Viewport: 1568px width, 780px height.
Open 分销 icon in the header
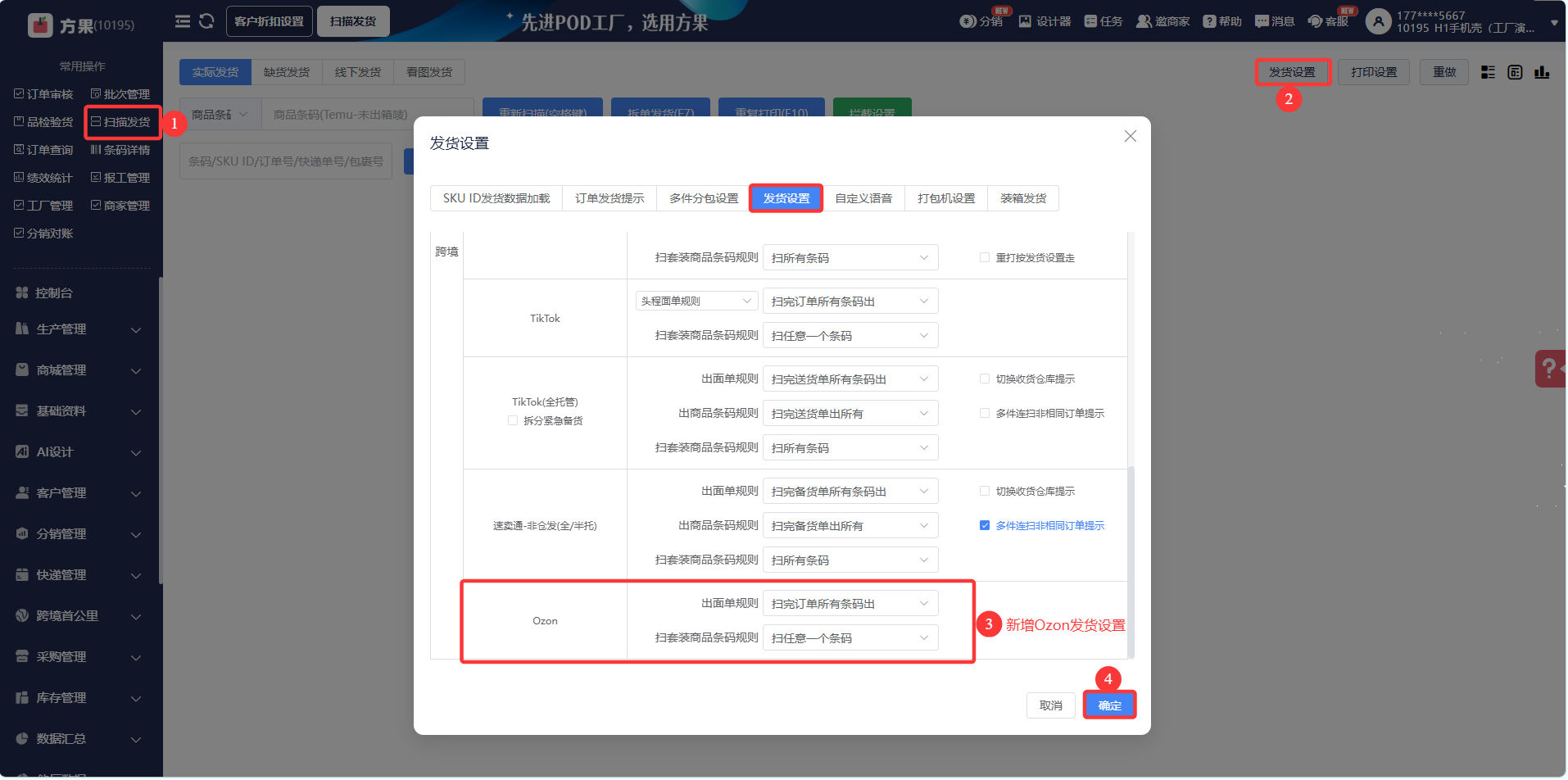968,21
